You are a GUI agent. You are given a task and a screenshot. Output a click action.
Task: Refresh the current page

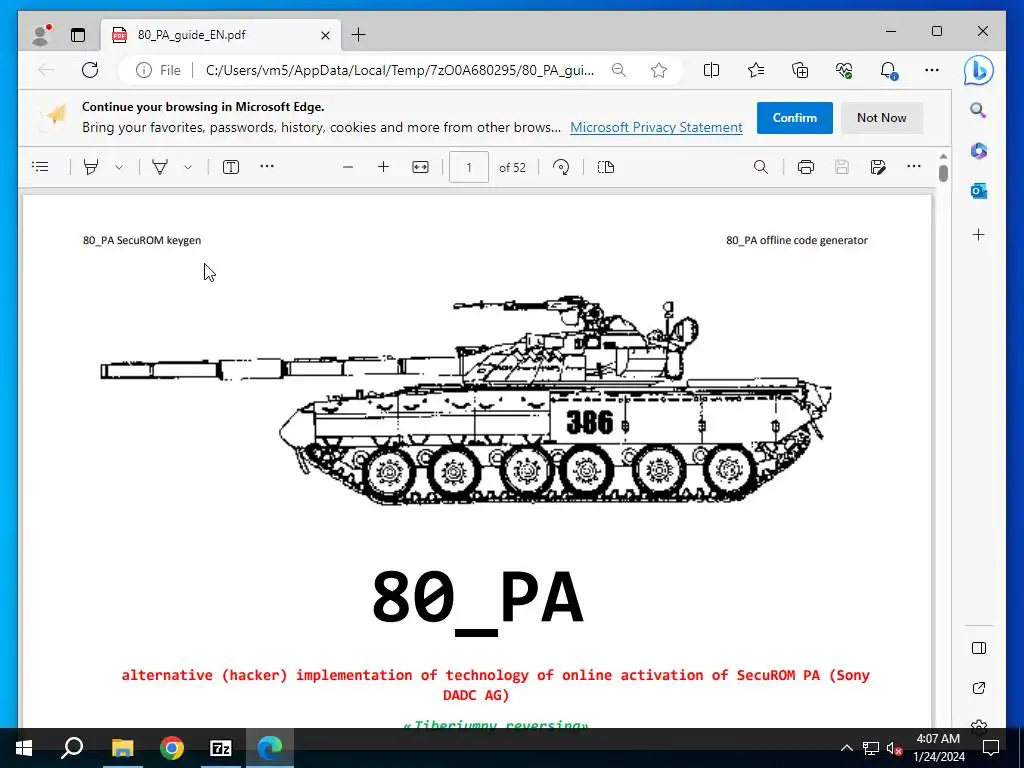[90, 70]
